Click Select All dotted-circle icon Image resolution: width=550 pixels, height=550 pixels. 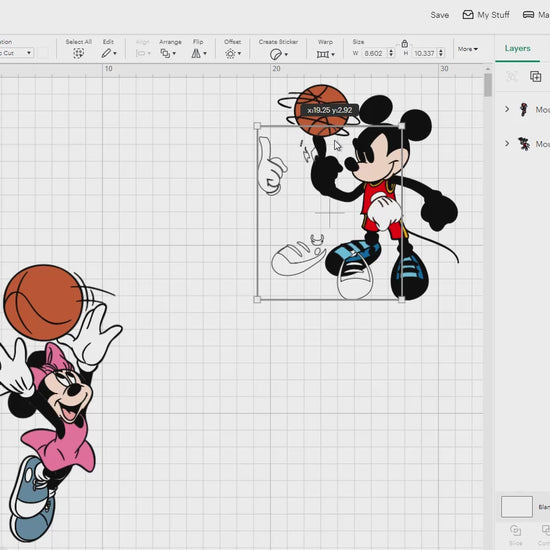click(79, 53)
